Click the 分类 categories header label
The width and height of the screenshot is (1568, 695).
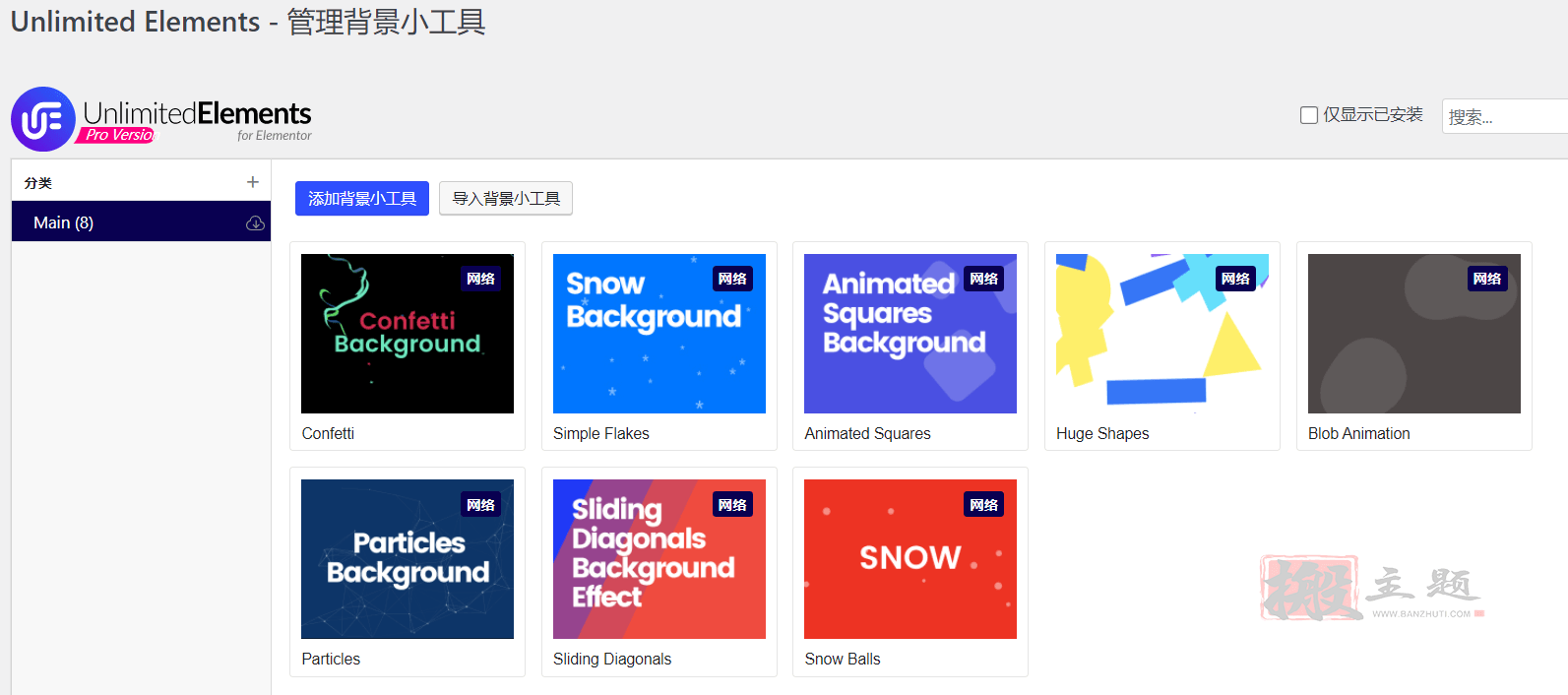38,183
